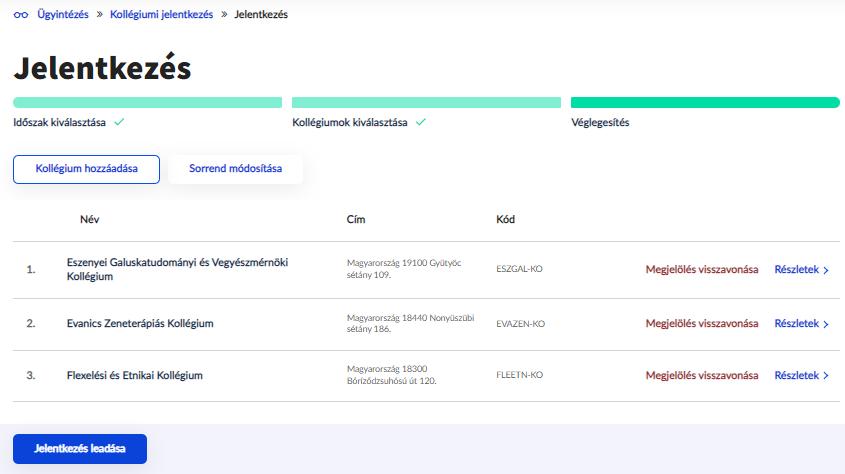Image resolution: width=845 pixels, height=474 pixels.
Task: Select the Kollégiumok kiválasztása progress step
Action: point(349,122)
